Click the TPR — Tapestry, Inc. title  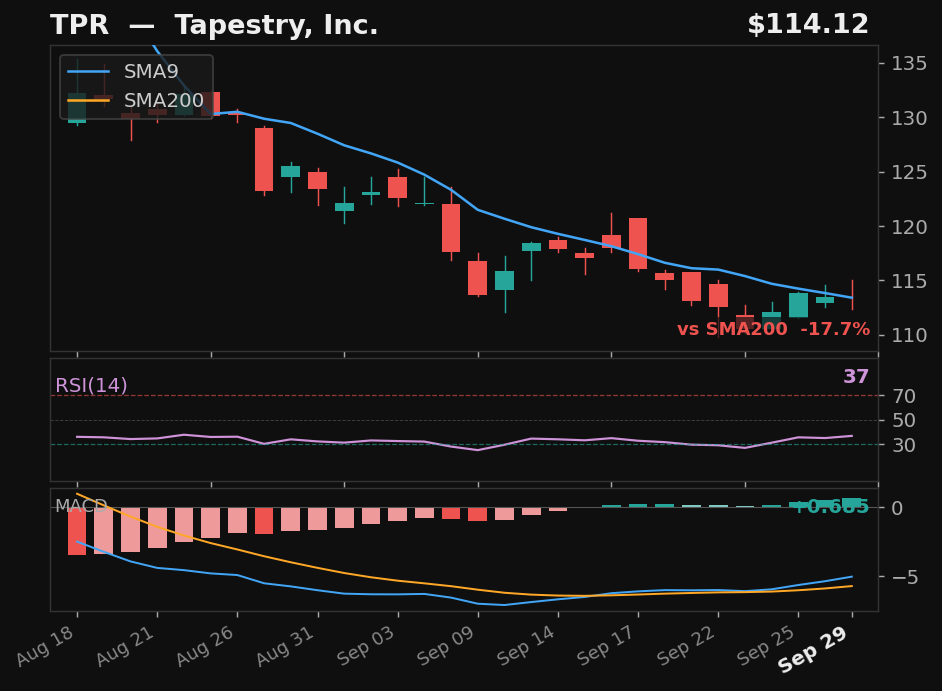[x=214, y=25]
